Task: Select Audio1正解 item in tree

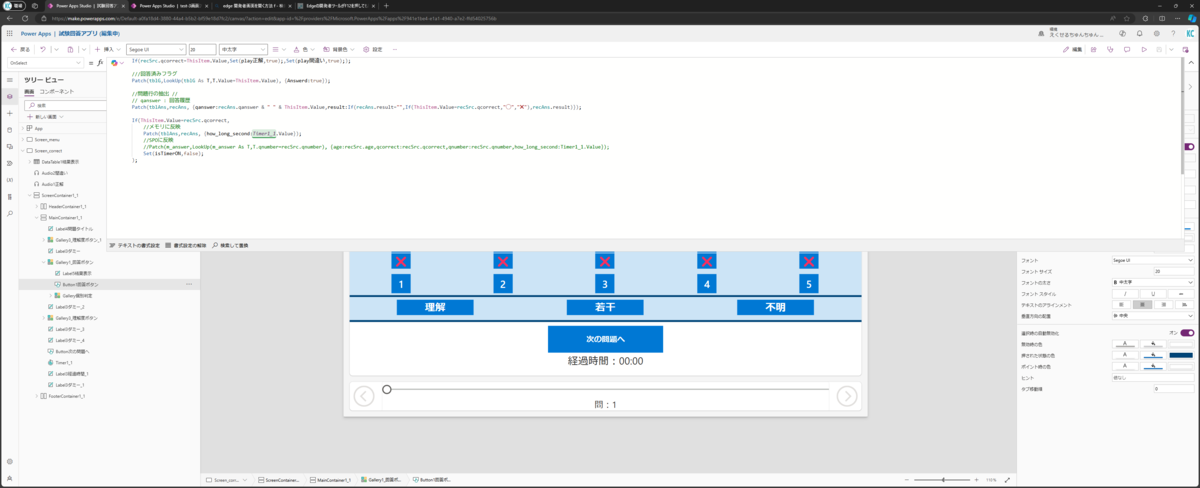Action: 51,183
